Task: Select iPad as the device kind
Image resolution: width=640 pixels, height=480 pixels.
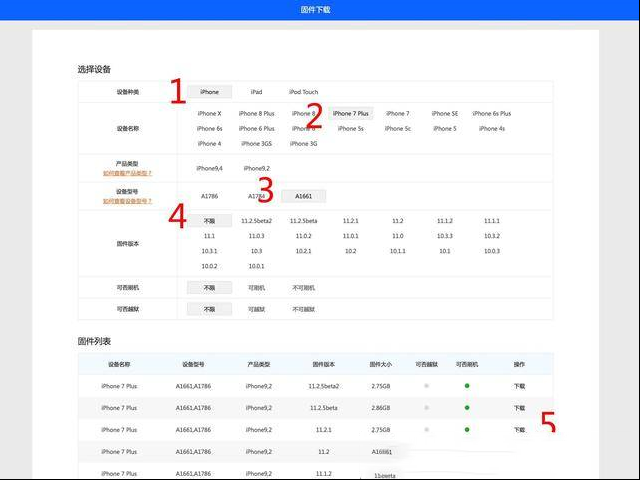Action: point(256,92)
